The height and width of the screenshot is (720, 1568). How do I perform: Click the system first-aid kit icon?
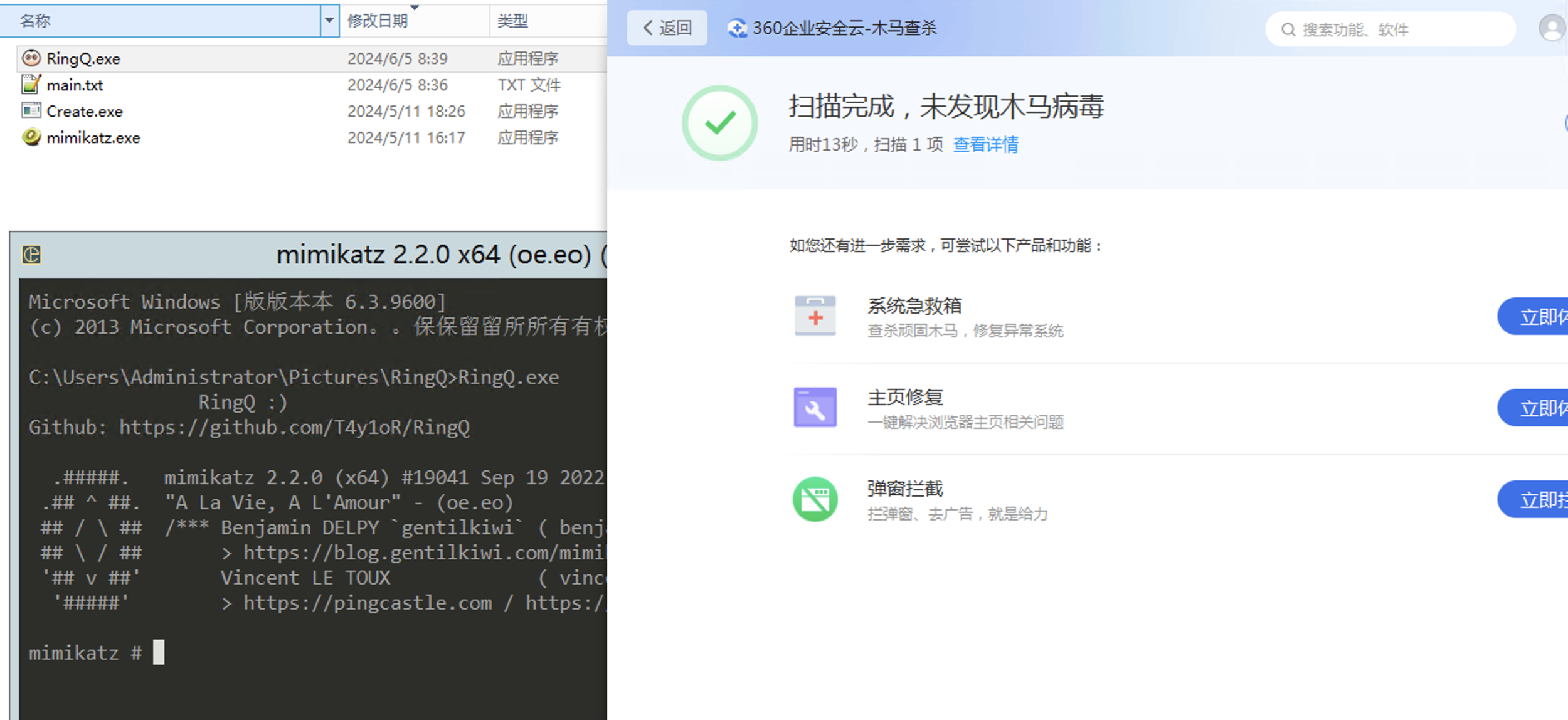(815, 315)
